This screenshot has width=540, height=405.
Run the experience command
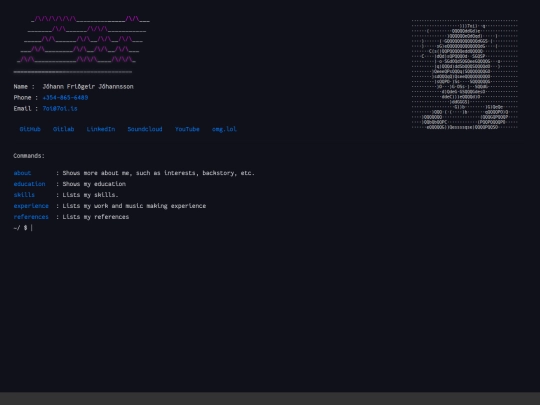point(31,206)
